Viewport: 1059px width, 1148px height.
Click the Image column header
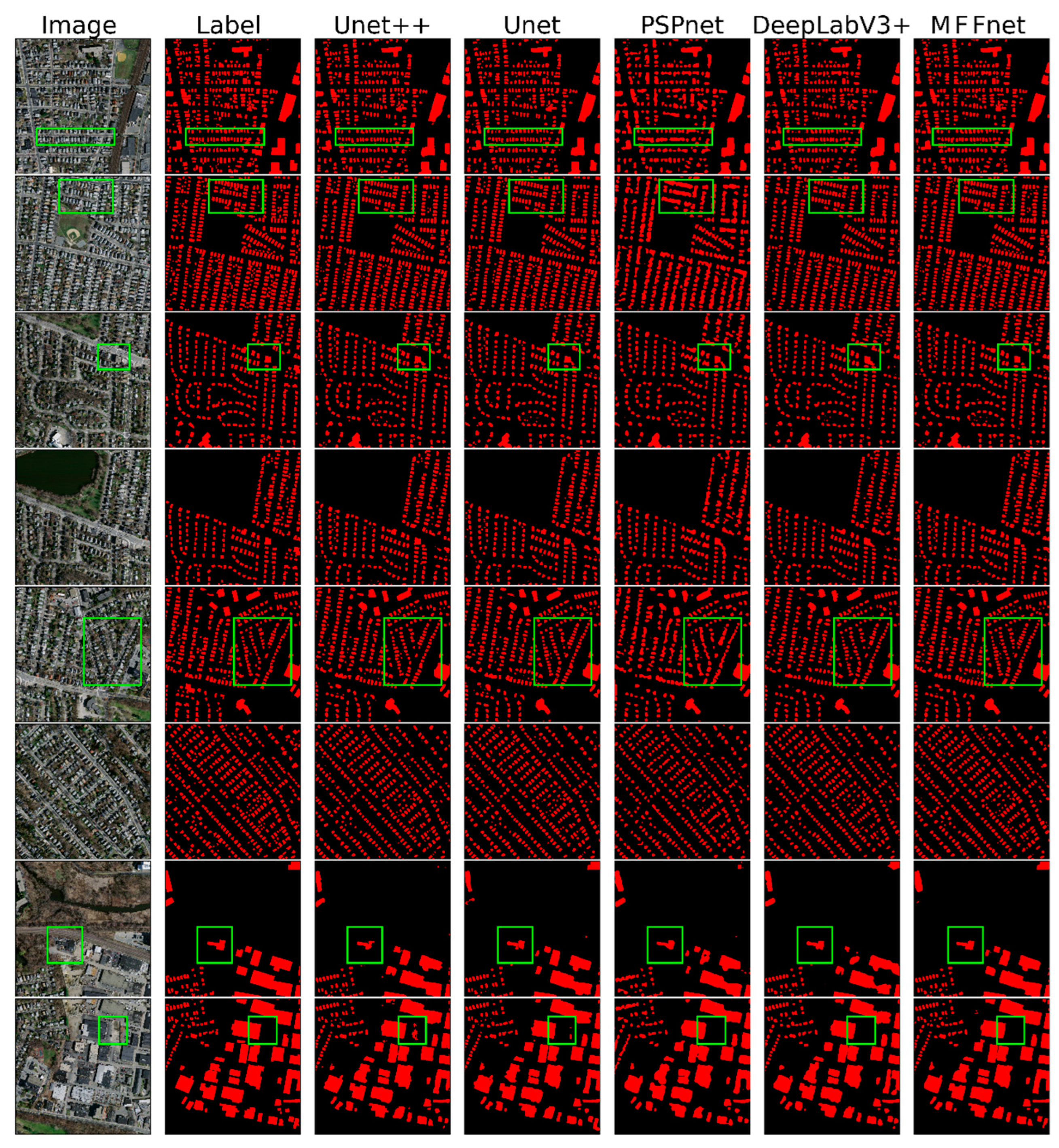(79, 25)
